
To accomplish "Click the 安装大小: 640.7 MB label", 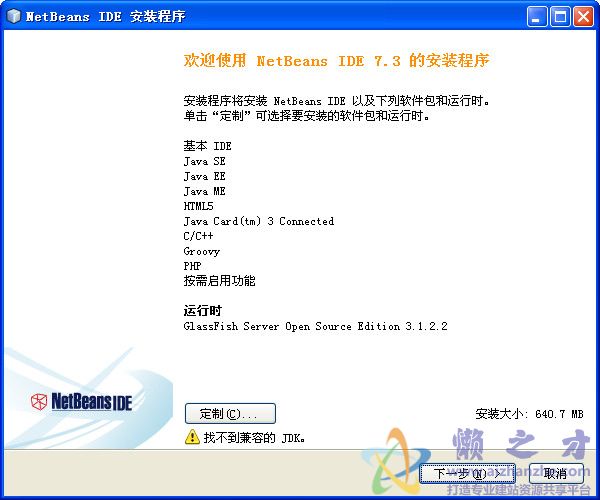I will click(x=529, y=414).
